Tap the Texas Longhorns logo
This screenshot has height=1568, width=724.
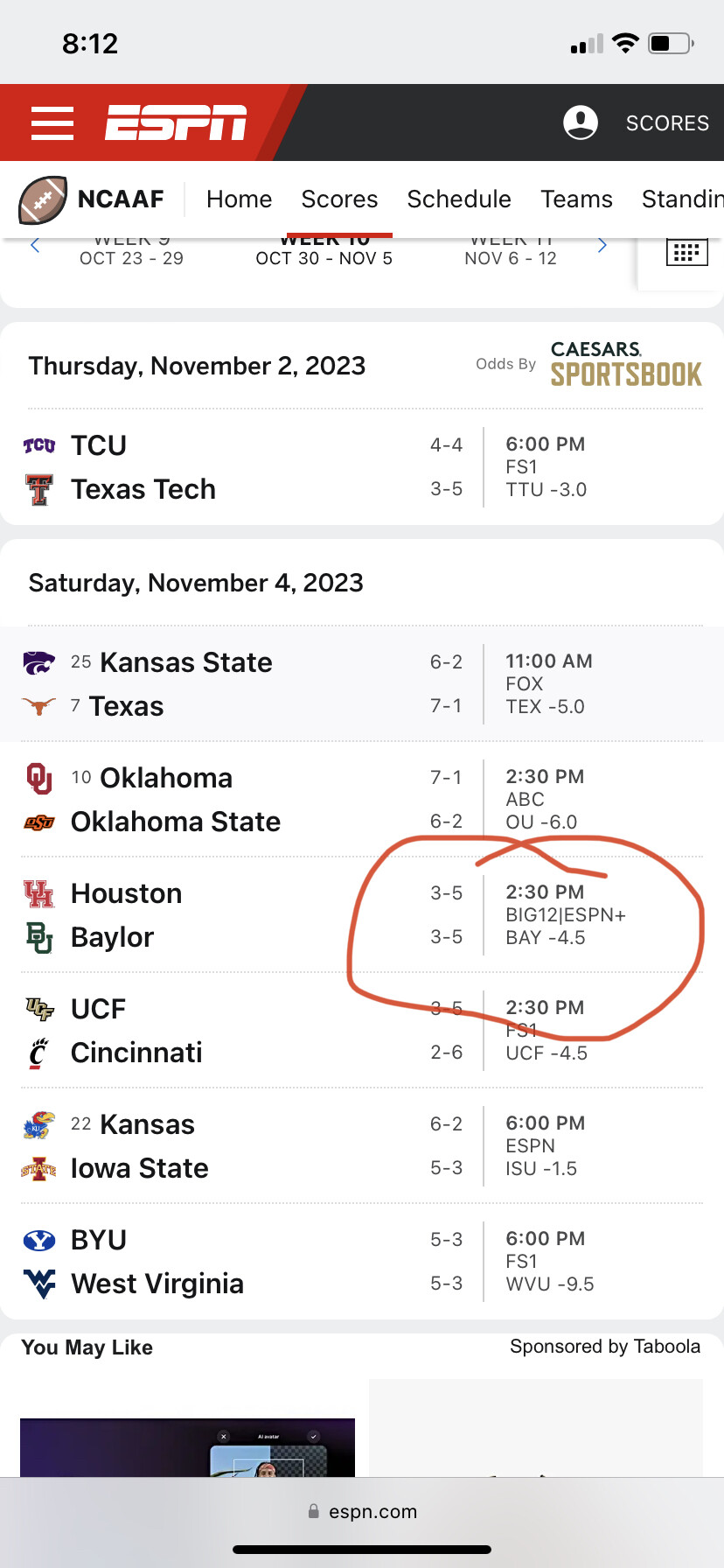pos(39,706)
